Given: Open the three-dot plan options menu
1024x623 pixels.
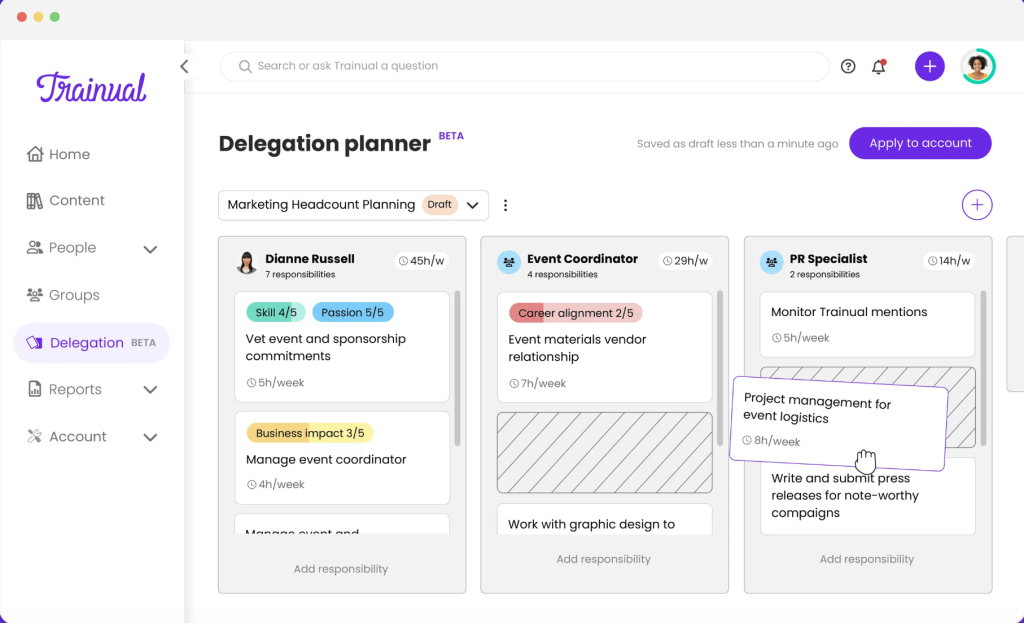Looking at the screenshot, I should click(505, 205).
